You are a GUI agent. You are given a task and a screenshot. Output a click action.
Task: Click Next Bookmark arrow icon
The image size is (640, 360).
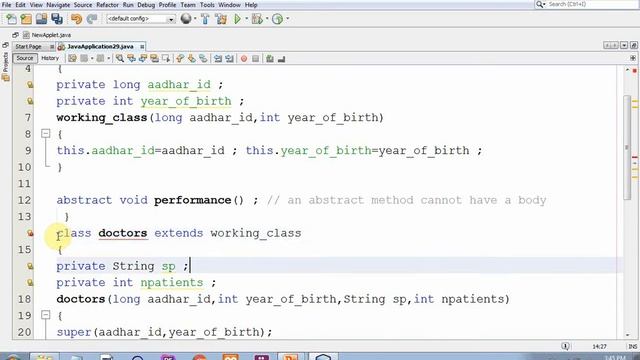pyautogui.click(x=191, y=59)
